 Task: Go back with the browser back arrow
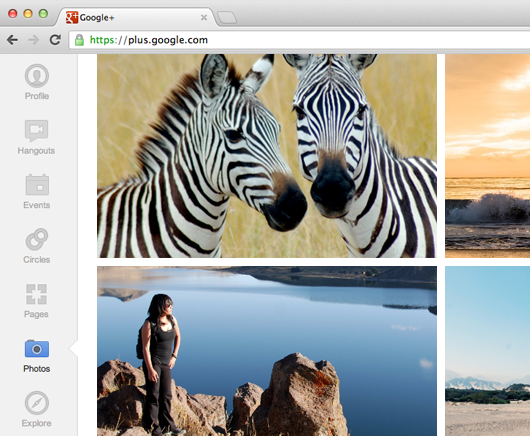13,40
